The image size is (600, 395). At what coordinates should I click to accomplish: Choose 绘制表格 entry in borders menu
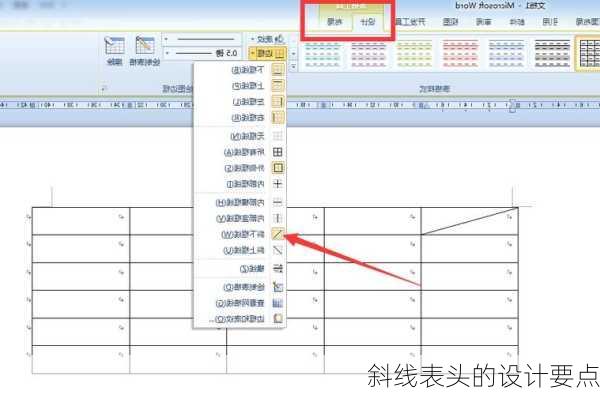[x=240, y=287]
